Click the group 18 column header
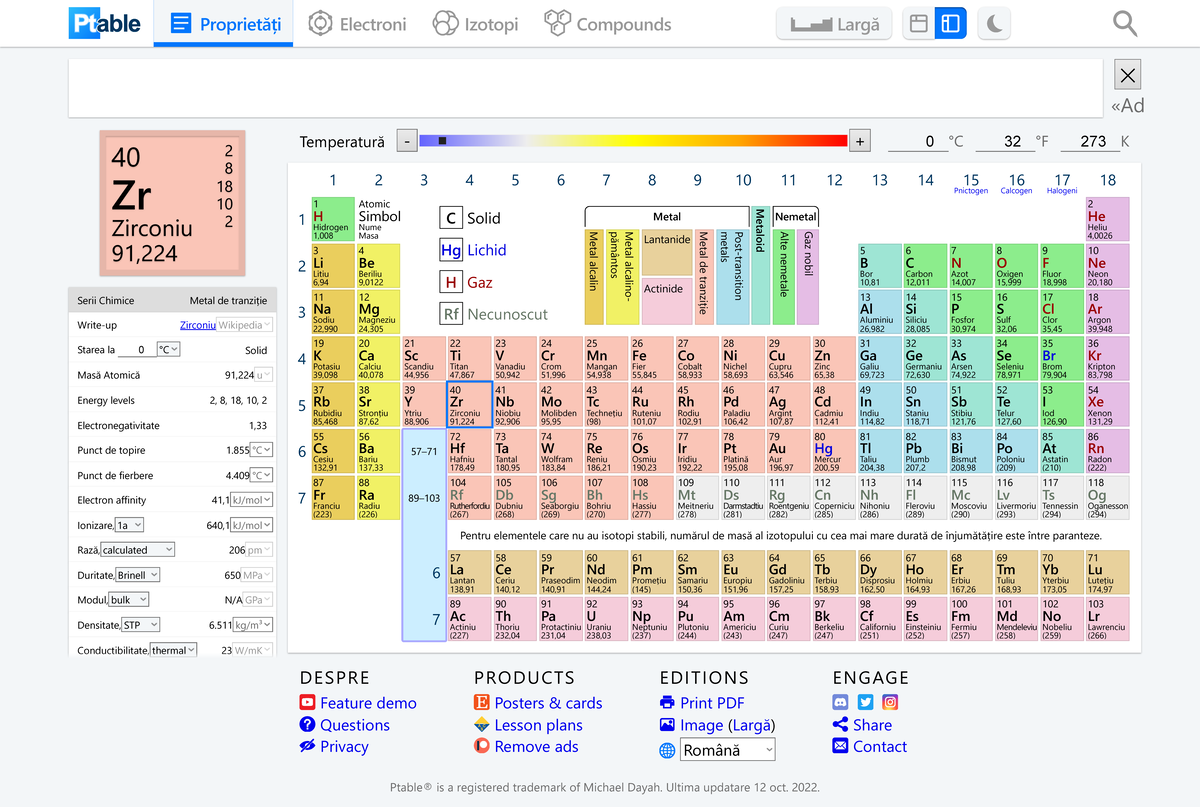1200x807 pixels. tap(1108, 180)
